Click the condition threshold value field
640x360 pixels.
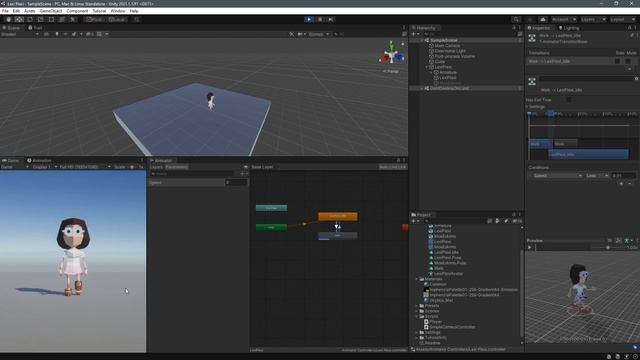pyautogui.click(x=623, y=176)
